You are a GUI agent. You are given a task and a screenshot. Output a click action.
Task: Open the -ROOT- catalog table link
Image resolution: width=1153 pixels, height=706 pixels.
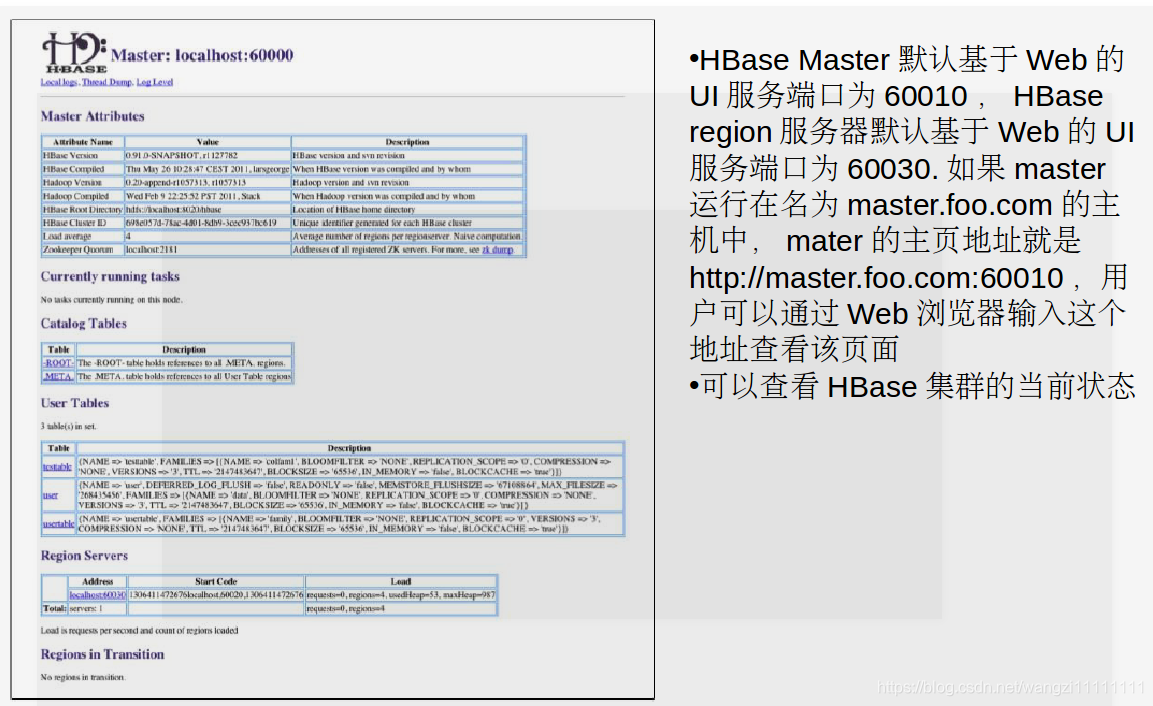[58, 363]
